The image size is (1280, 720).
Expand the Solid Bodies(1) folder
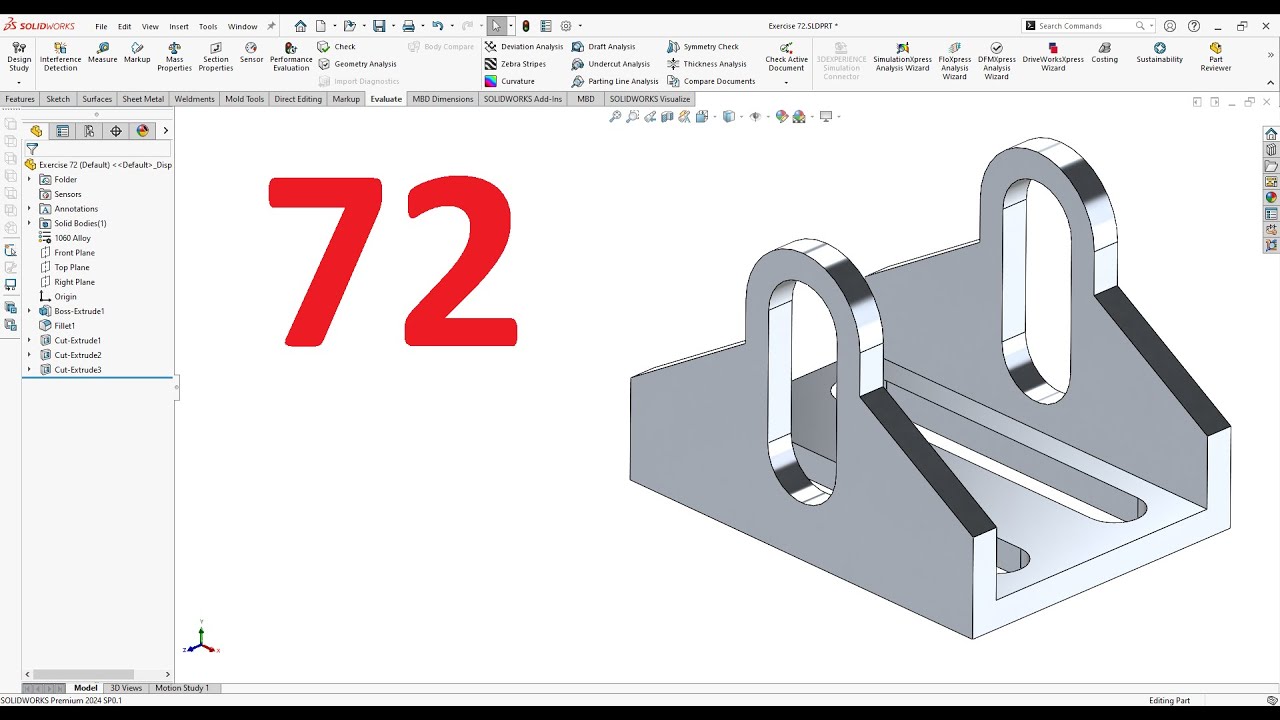[29, 223]
